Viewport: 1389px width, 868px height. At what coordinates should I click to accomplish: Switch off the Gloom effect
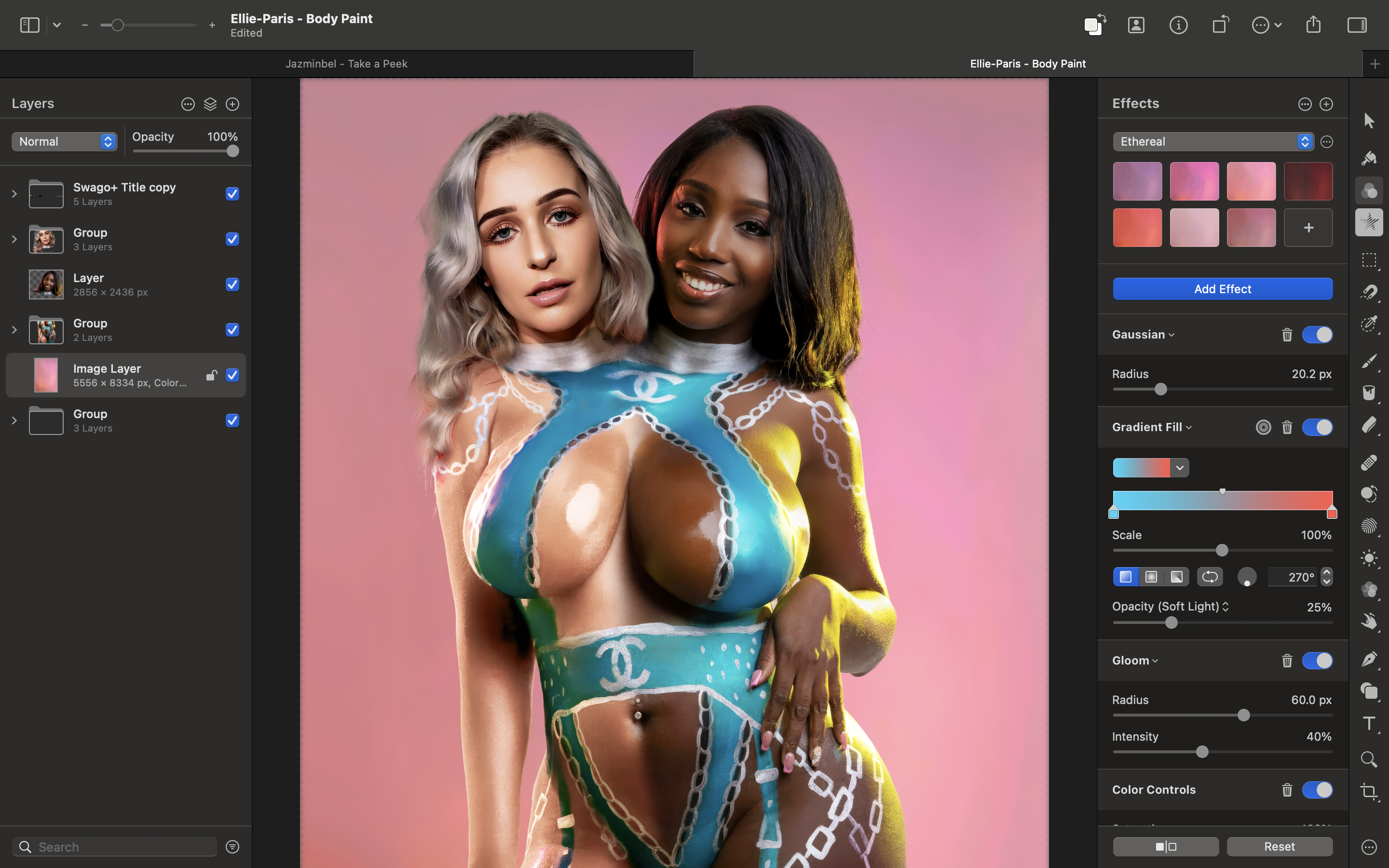point(1317,661)
